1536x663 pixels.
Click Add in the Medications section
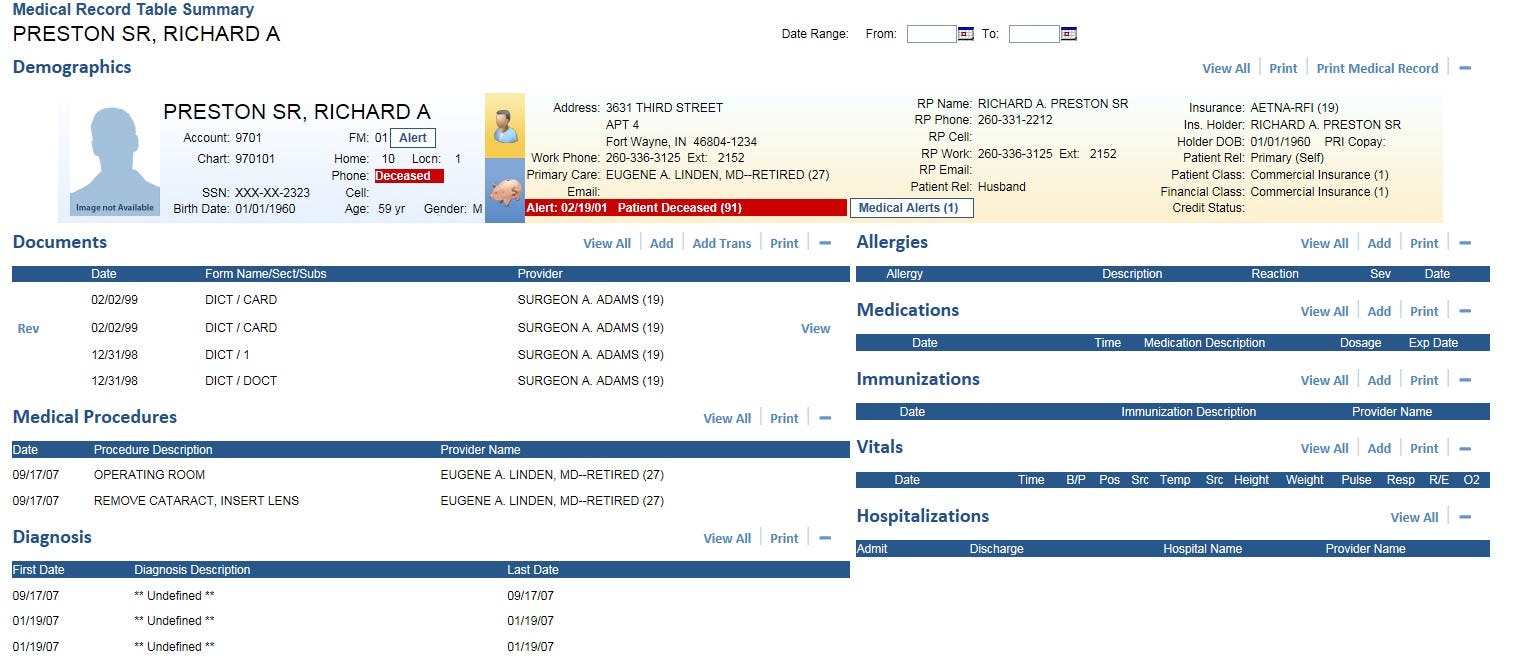point(1378,311)
